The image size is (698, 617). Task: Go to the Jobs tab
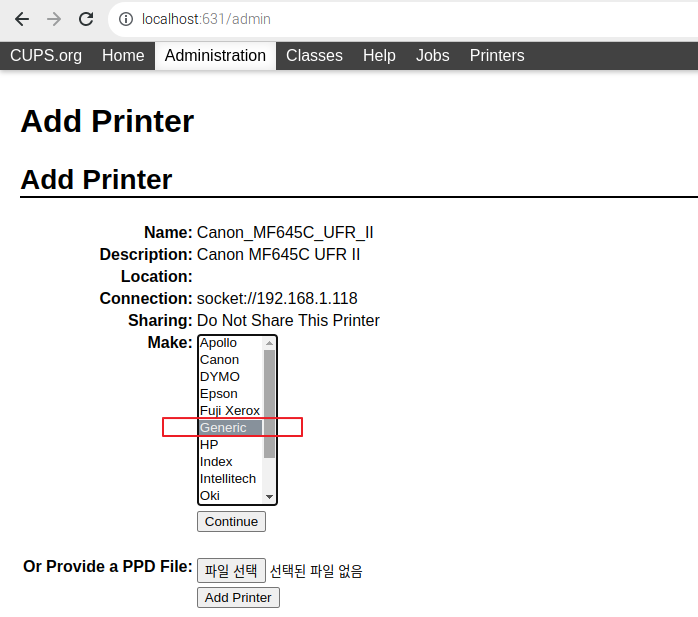click(432, 56)
